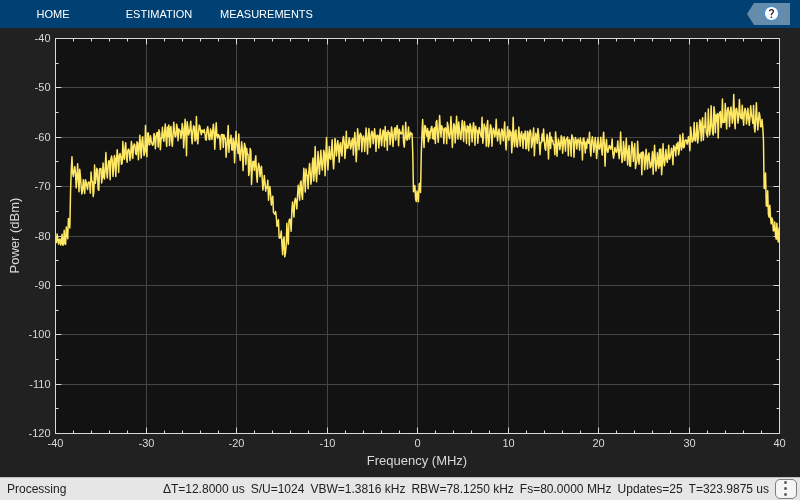Click the Power (dBm) axis label
This screenshot has height=500, width=800.
pyautogui.click(x=15, y=235)
